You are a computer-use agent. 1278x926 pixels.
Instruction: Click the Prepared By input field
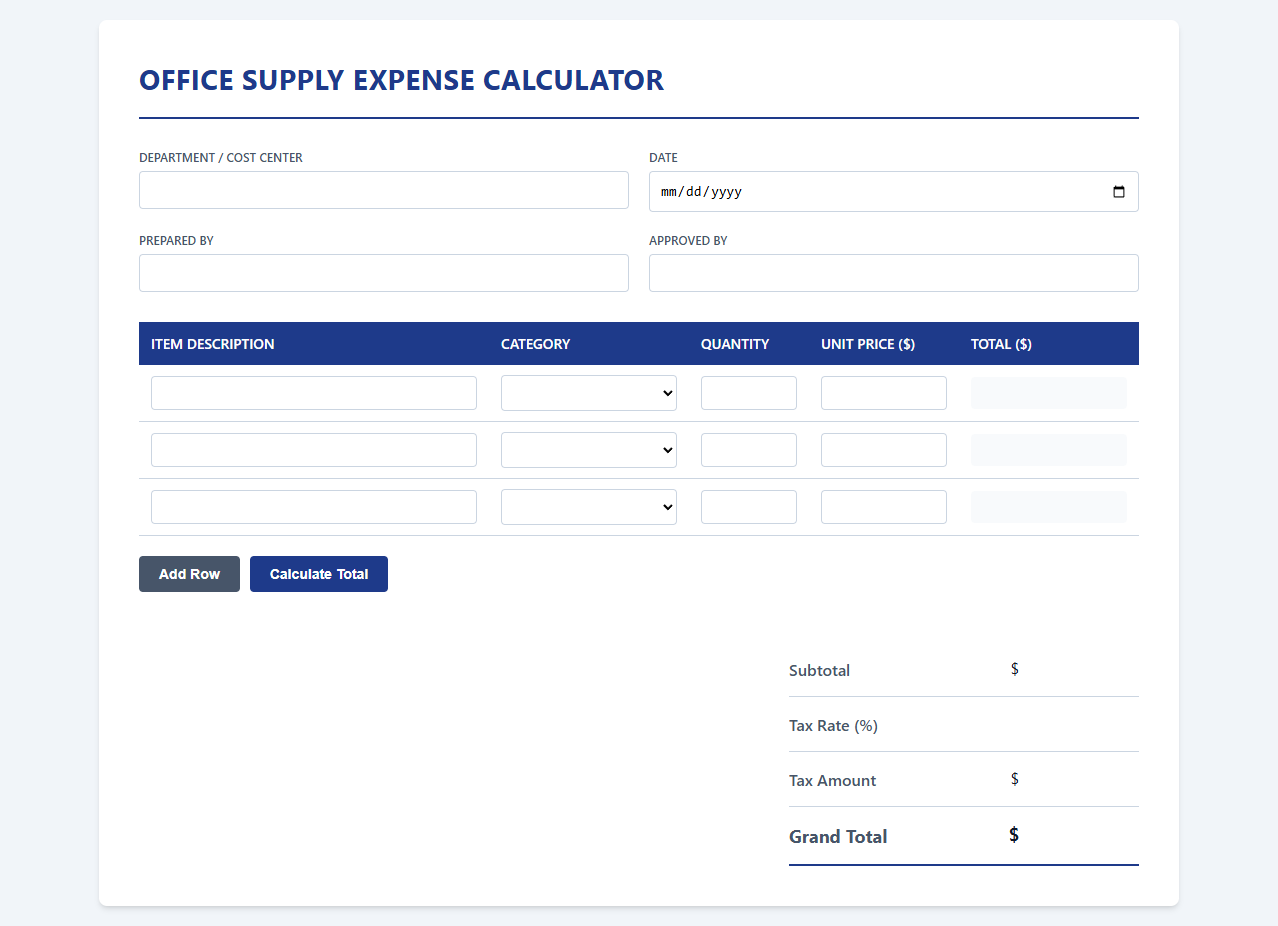(384, 273)
